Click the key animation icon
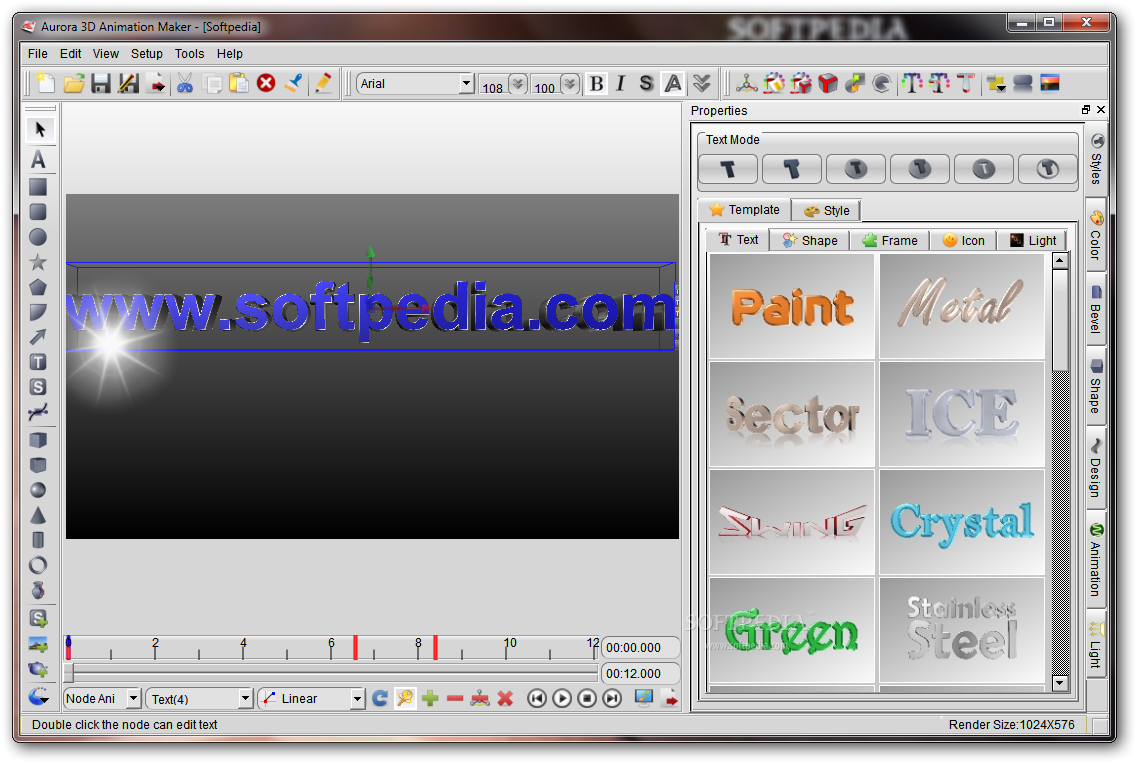The height and width of the screenshot is (763, 1137). 405,698
